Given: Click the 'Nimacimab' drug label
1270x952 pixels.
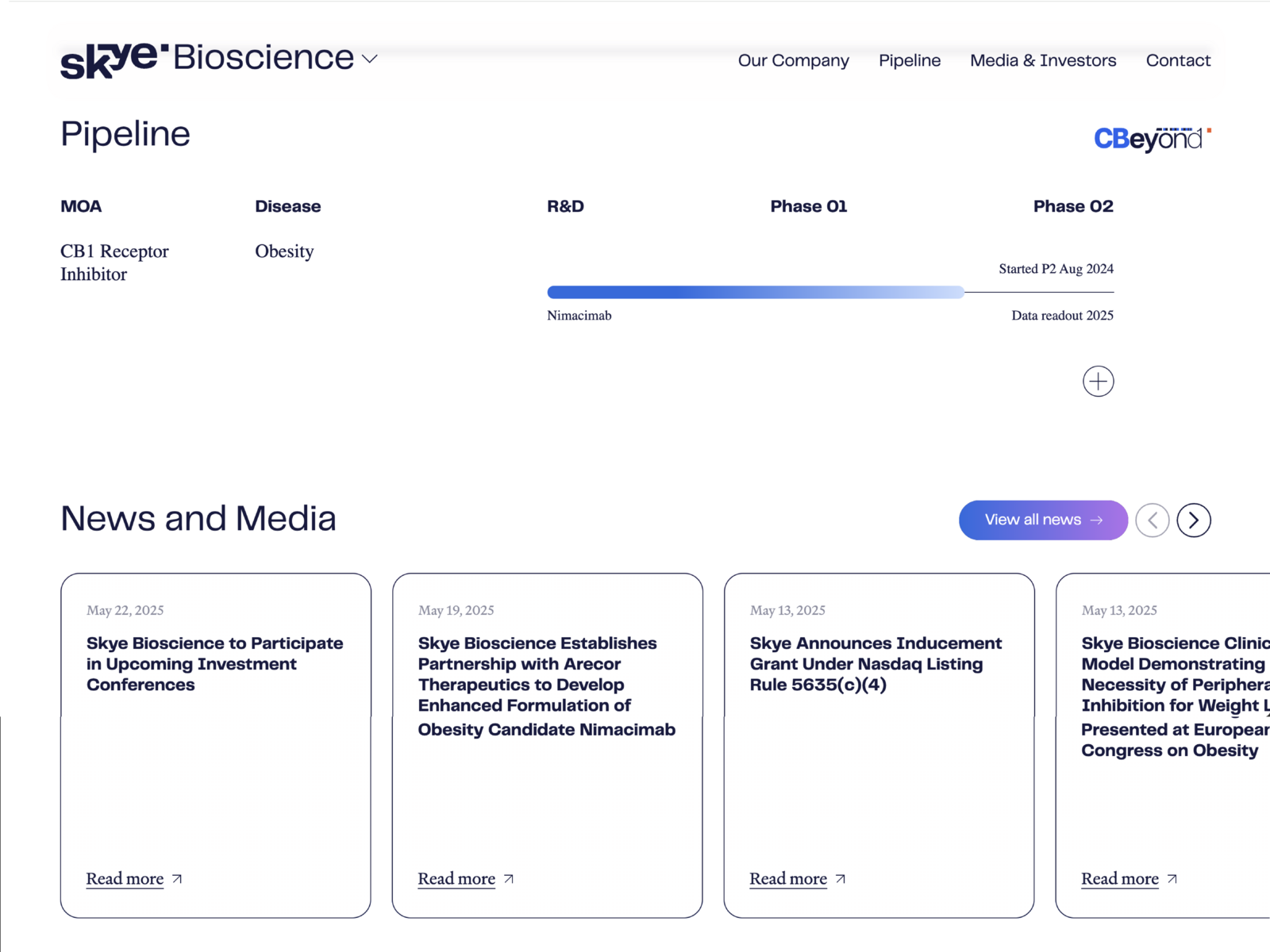Looking at the screenshot, I should pos(579,316).
